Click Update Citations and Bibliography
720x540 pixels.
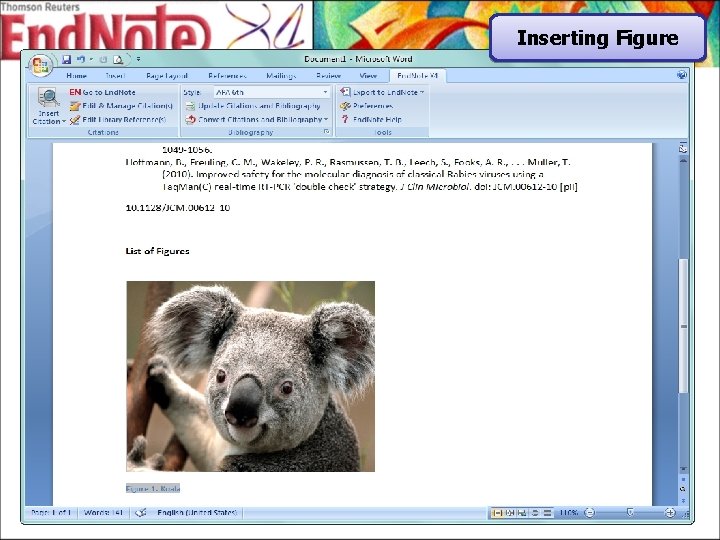(x=253, y=106)
